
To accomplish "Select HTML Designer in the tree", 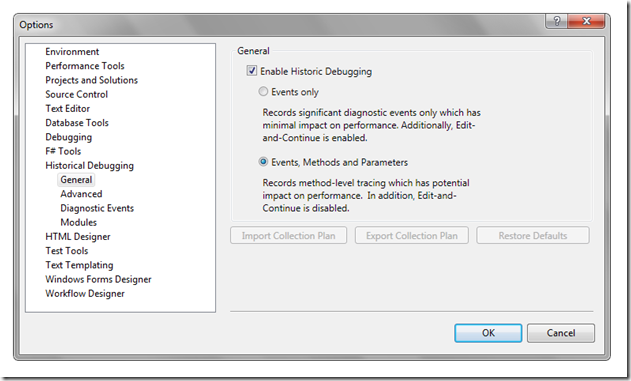I will coord(78,236).
